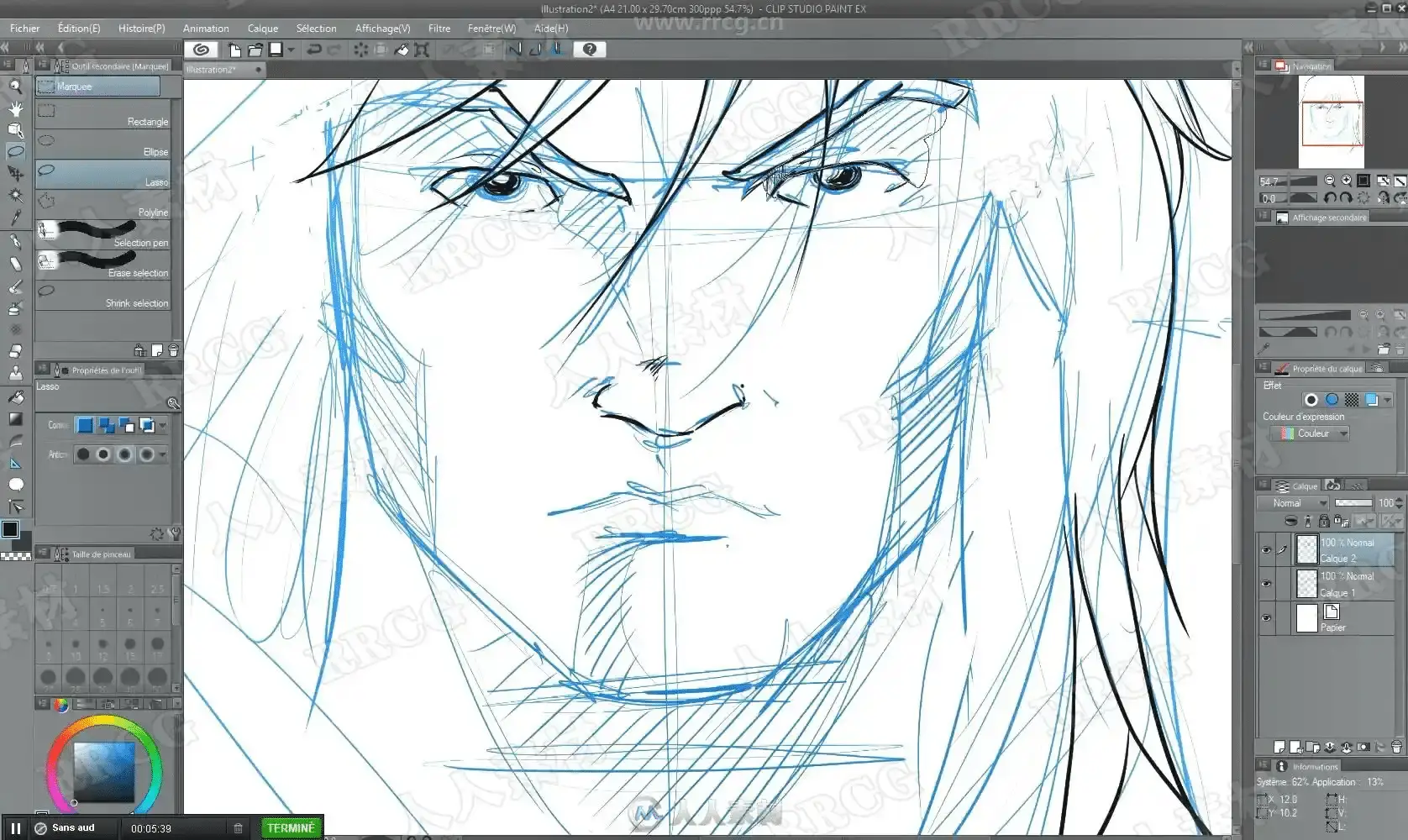Select the Fill bucket tool
1408x840 pixels.
click(x=15, y=396)
